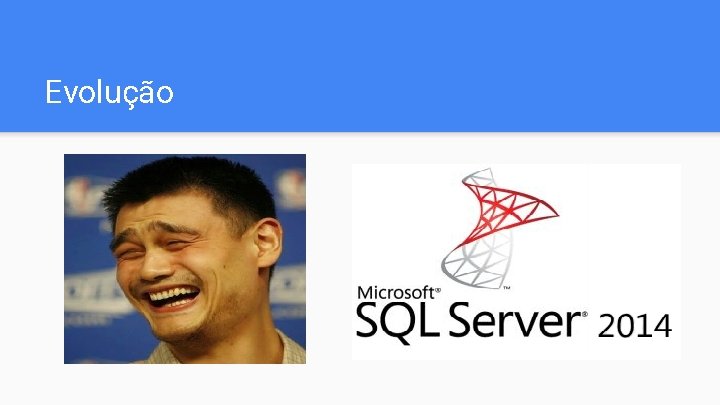Click the TM mark beside the logo swirl
The height and width of the screenshot is (405, 720).
click(x=506, y=288)
